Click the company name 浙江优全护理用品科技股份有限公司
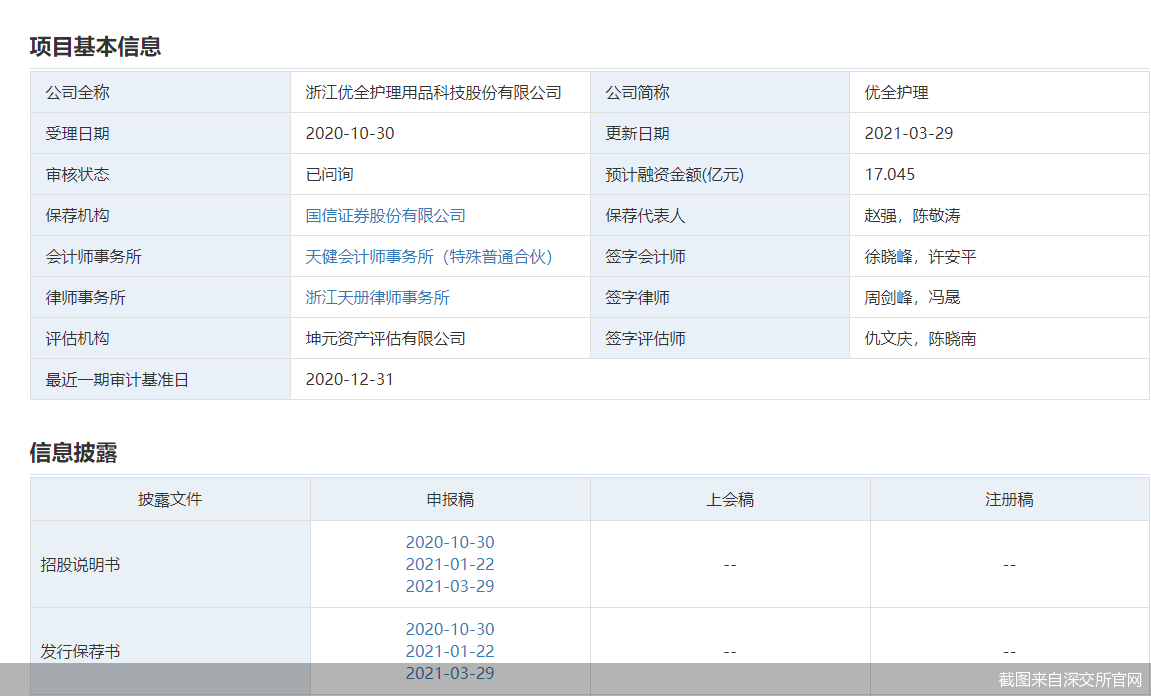Image resolution: width=1151 pixels, height=696 pixels. tap(433, 93)
